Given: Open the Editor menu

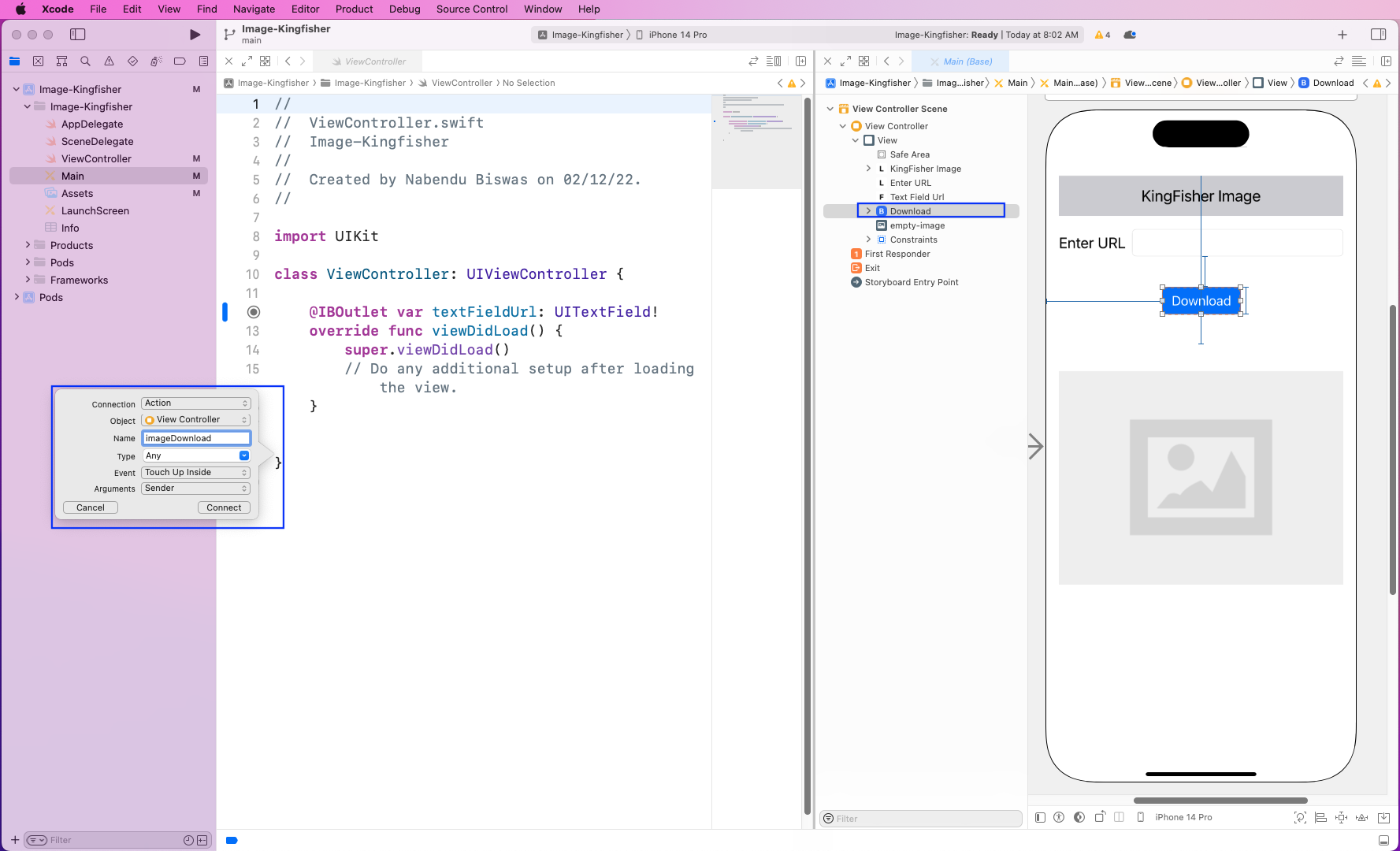Looking at the screenshot, I should 305,9.
